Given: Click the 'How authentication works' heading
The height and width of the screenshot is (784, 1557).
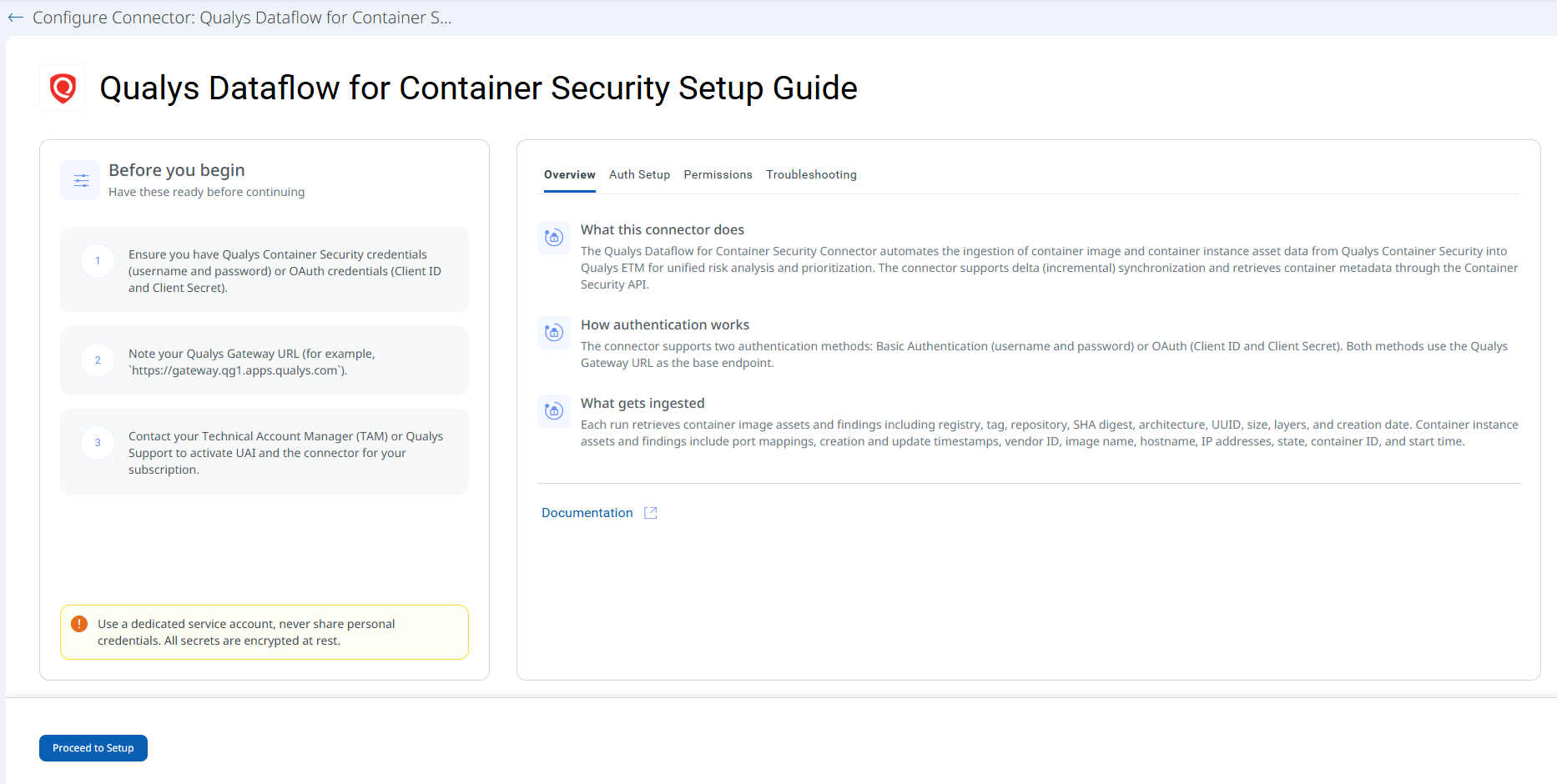Looking at the screenshot, I should pos(665,325).
